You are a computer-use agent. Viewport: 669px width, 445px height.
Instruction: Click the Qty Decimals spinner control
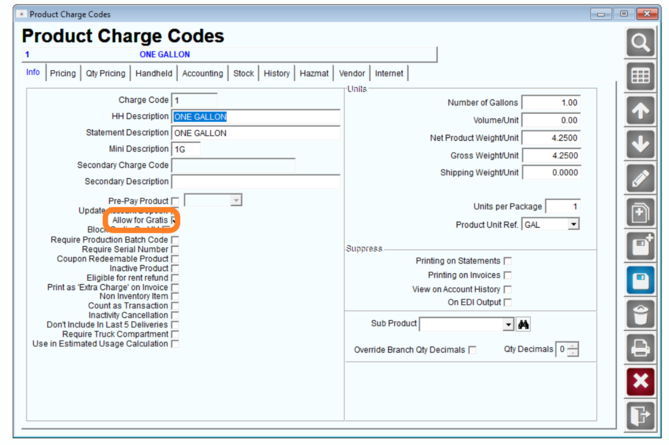[x=573, y=349]
